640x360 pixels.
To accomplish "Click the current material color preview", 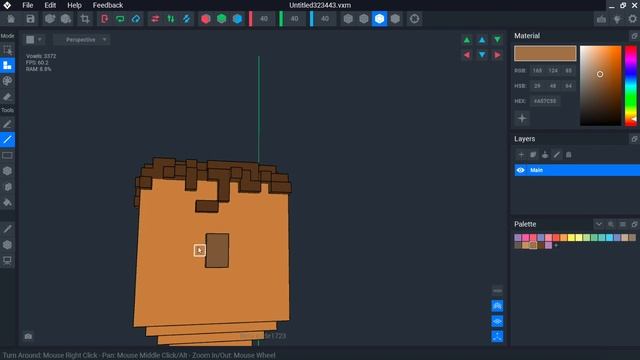I will click(545, 53).
